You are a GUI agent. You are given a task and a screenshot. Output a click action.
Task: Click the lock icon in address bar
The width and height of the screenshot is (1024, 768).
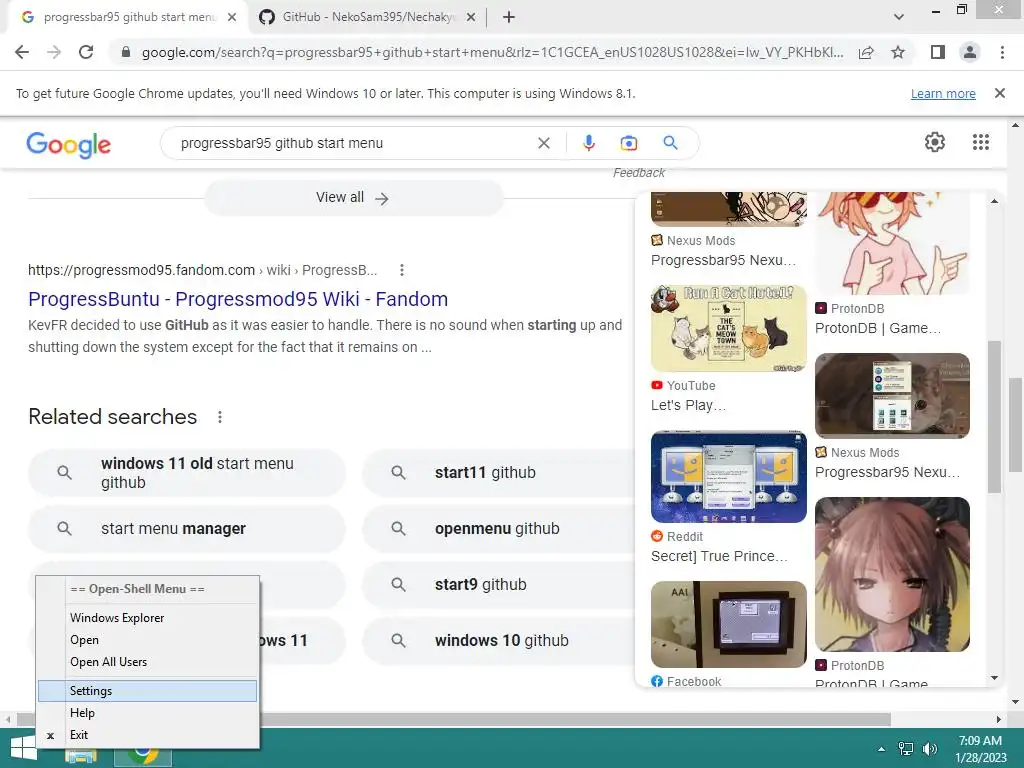tap(126, 52)
